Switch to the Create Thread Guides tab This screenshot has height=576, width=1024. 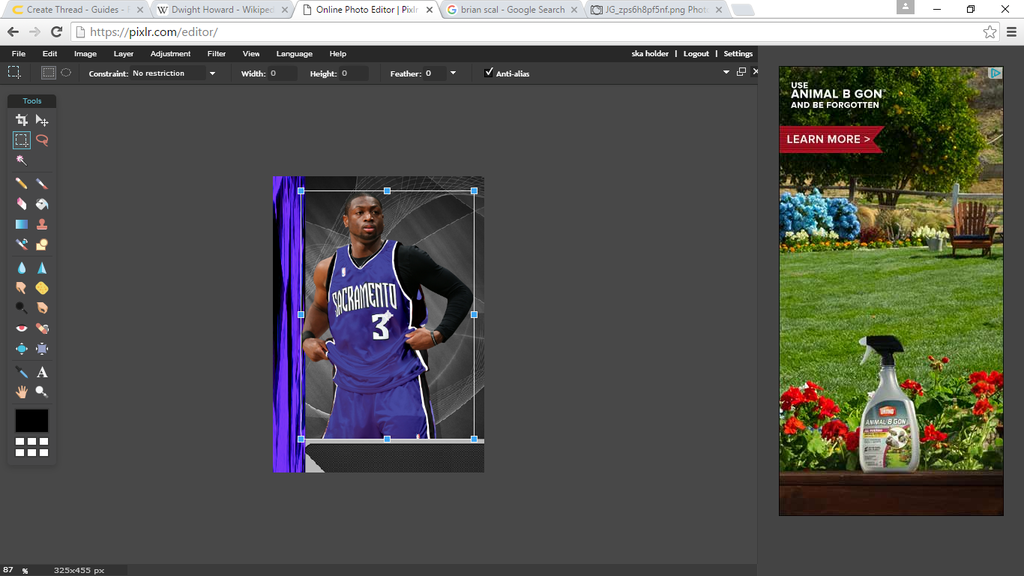pyautogui.click(x=77, y=10)
